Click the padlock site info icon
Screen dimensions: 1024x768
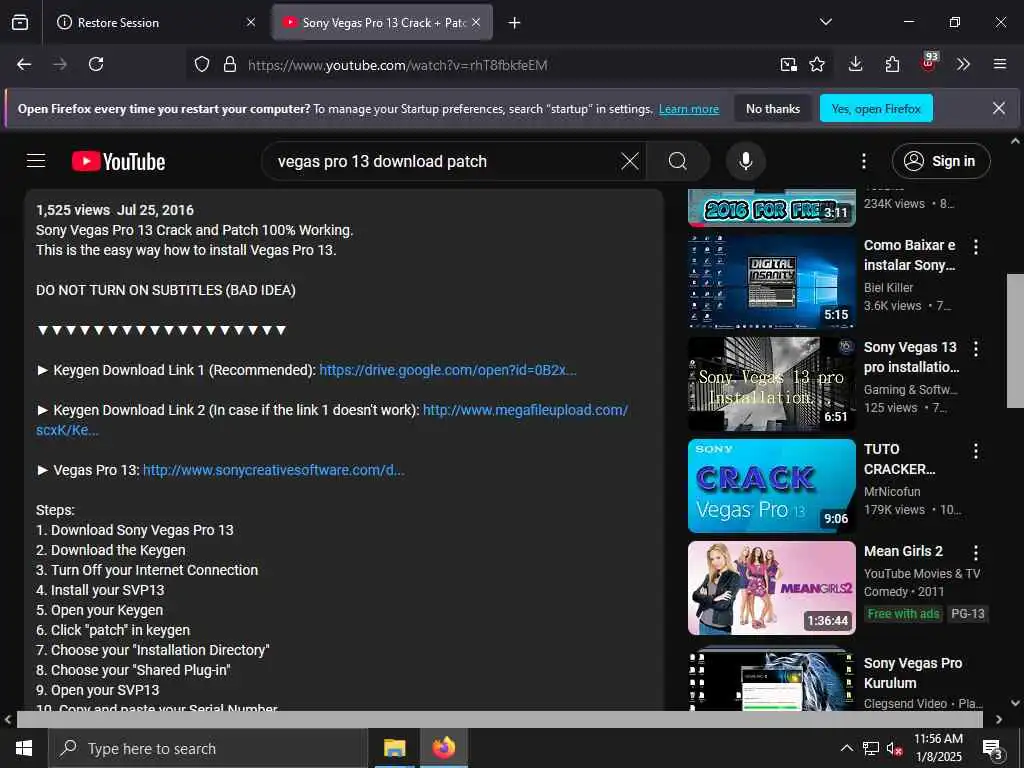229,65
